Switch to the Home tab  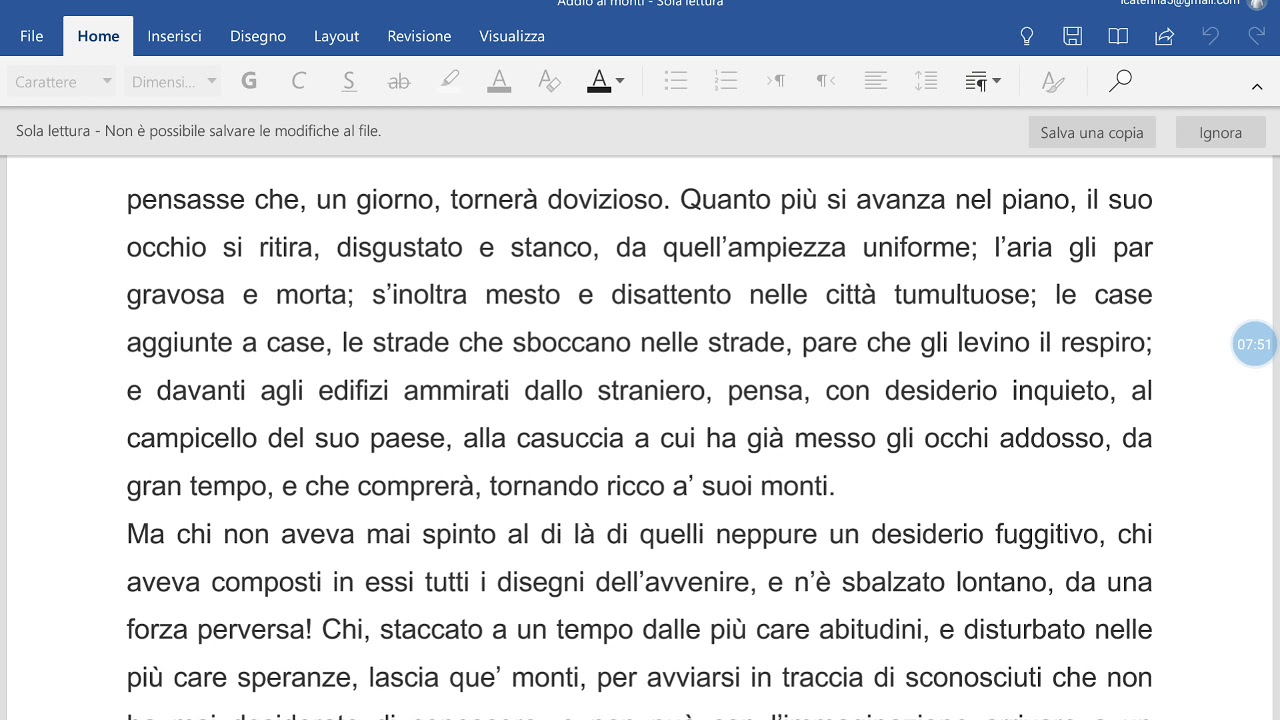click(98, 36)
